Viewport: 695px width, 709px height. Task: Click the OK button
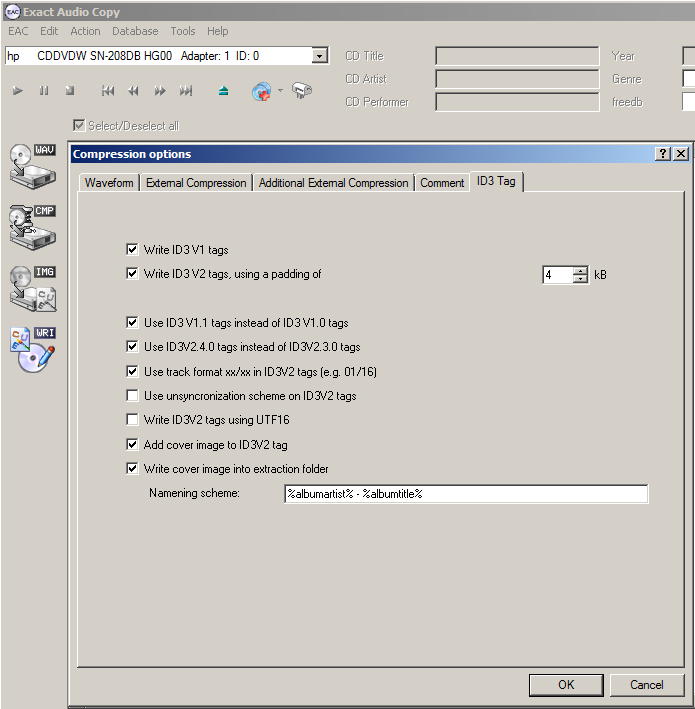pos(566,685)
